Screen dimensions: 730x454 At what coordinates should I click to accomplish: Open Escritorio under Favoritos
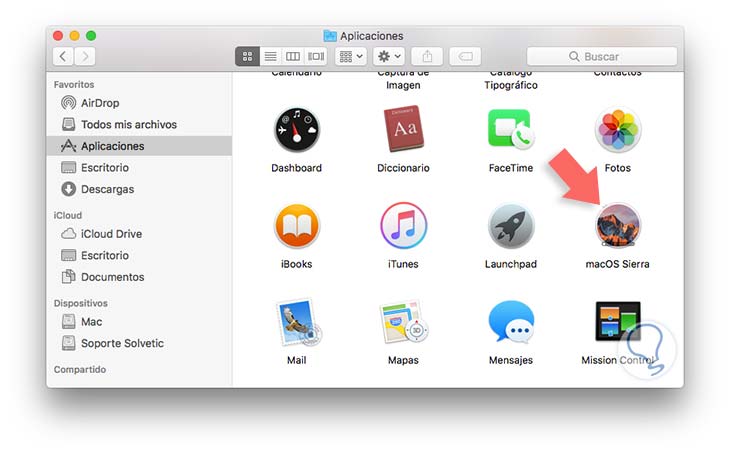click(139, 167)
